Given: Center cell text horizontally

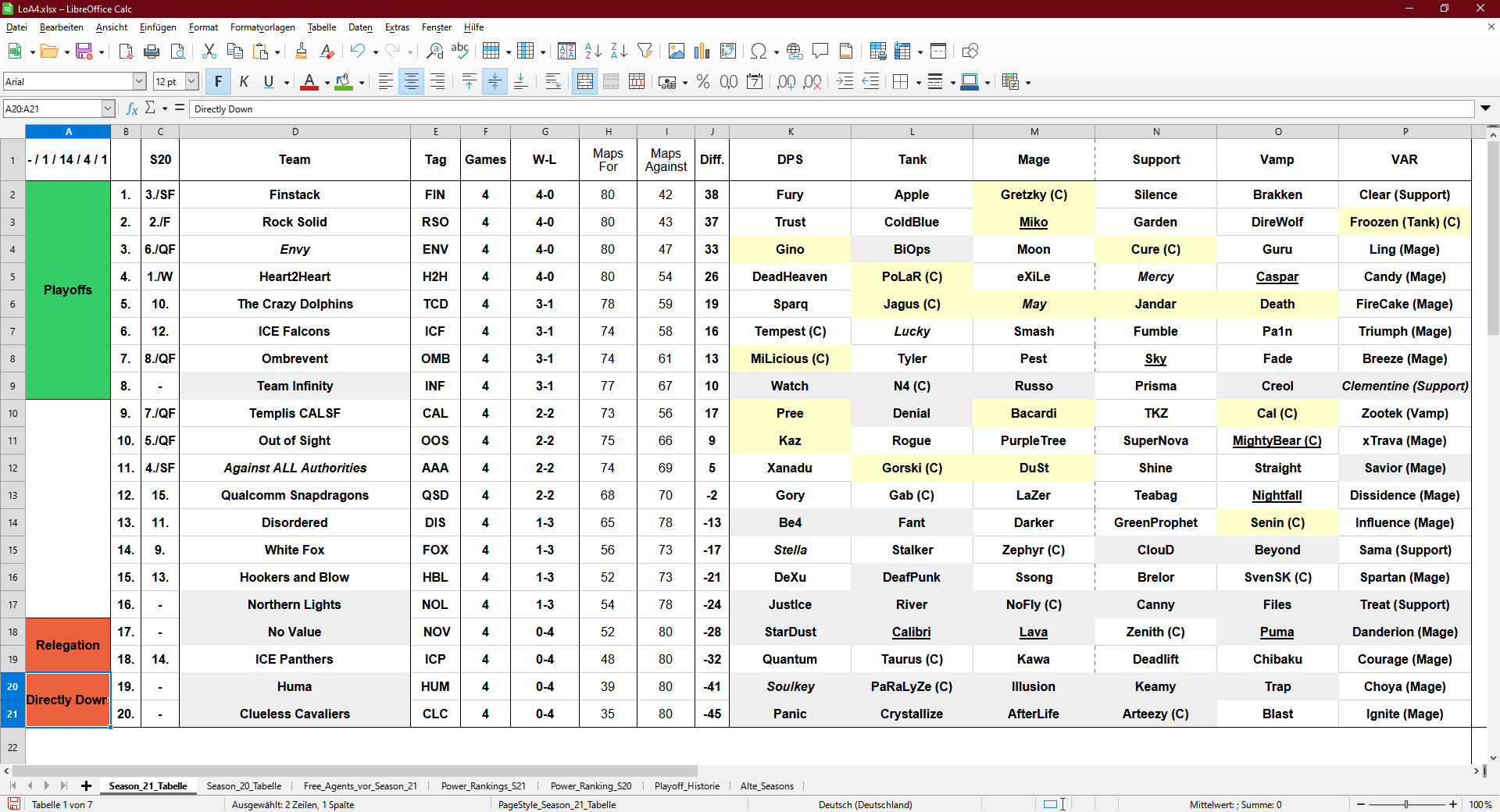Looking at the screenshot, I should [412, 82].
